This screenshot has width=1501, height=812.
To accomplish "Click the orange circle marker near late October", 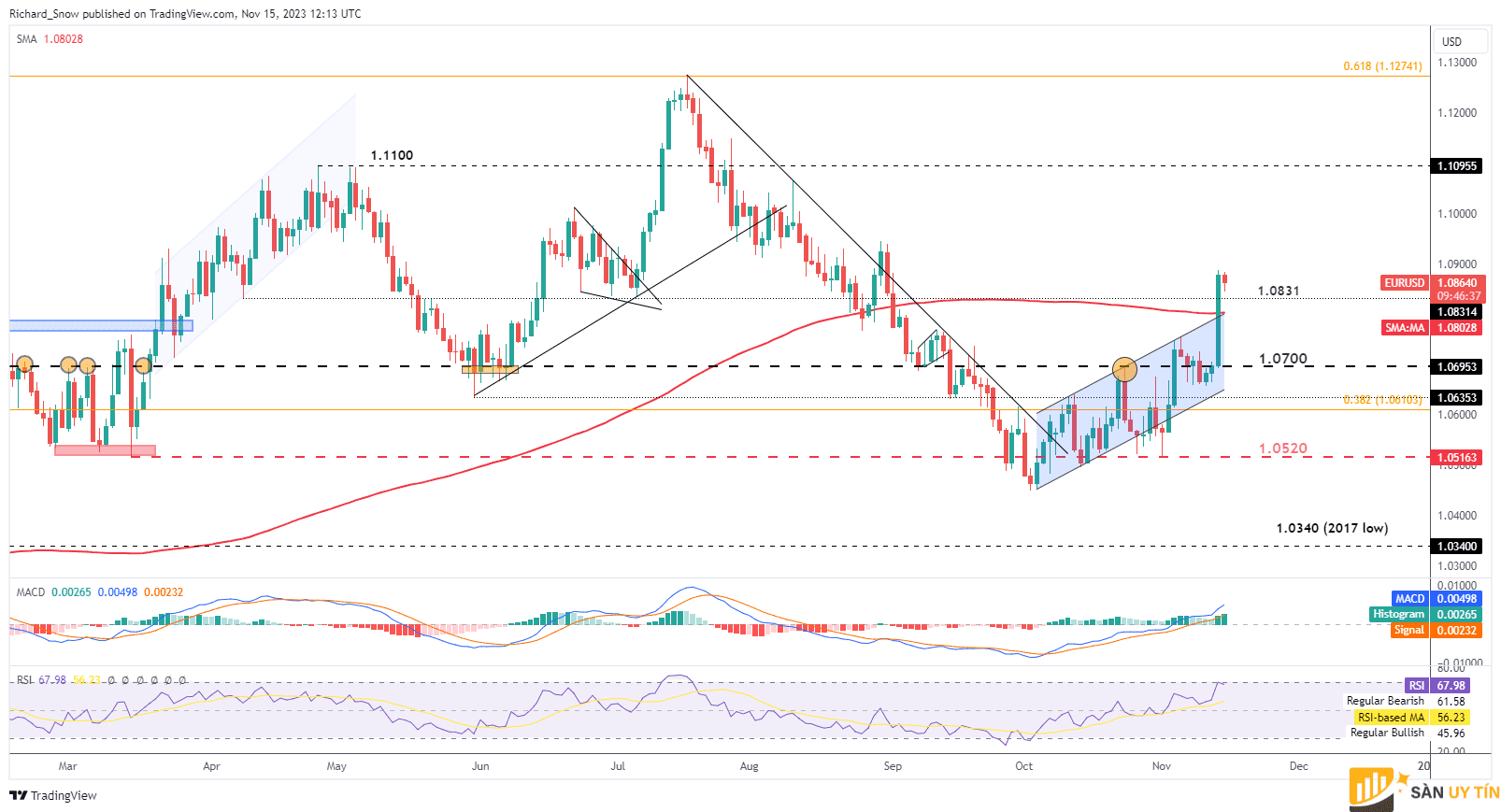I will [x=1125, y=369].
